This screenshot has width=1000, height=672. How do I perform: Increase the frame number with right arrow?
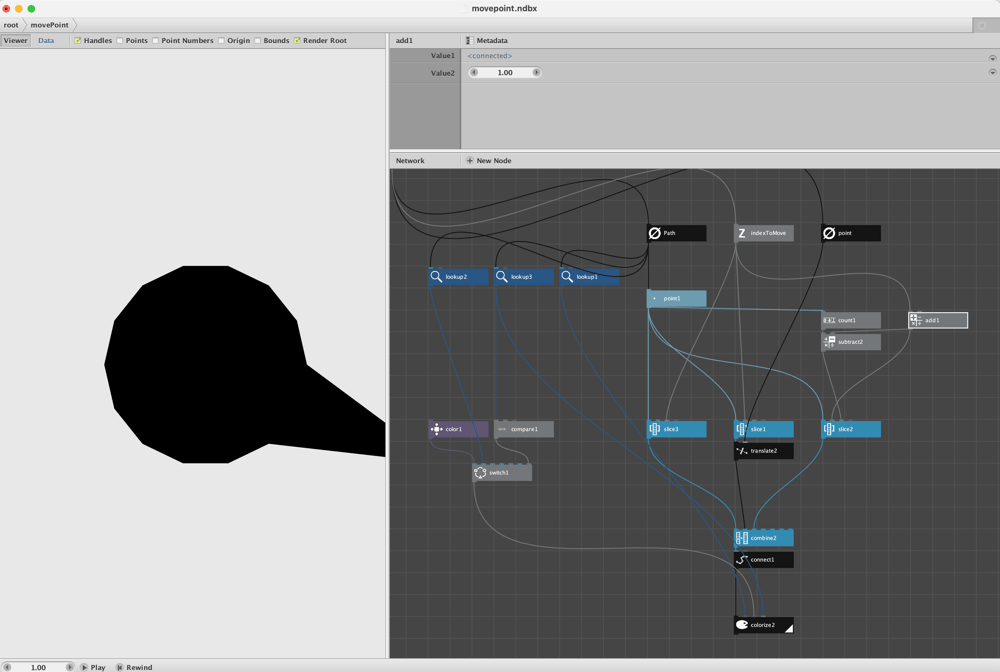[70, 667]
